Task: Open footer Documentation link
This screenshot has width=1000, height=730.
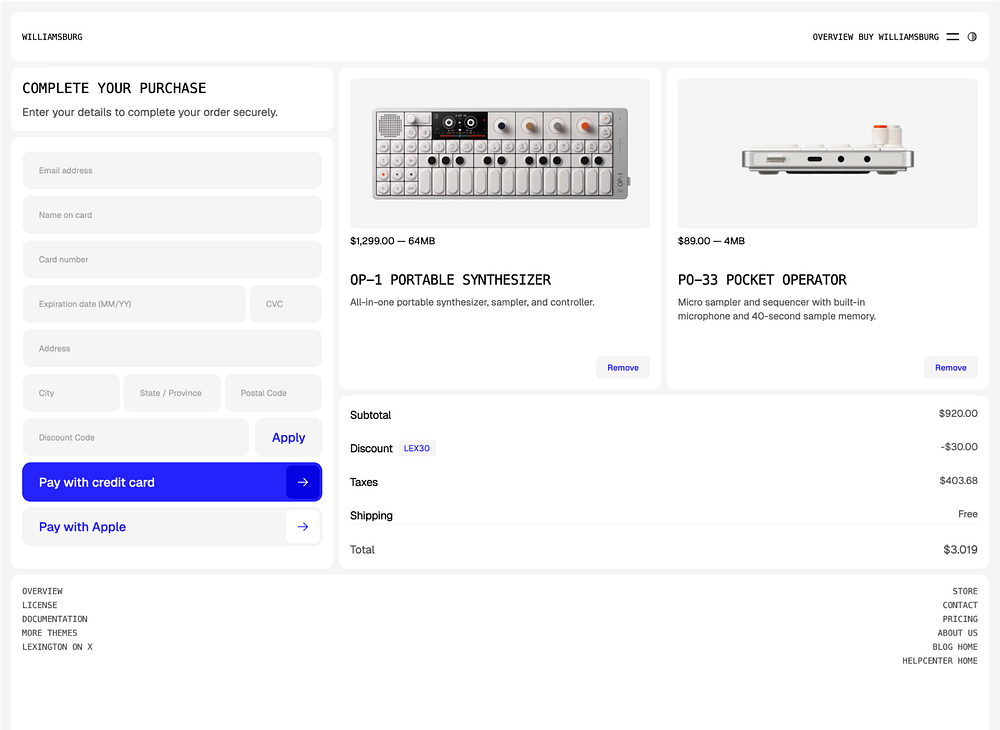Action: pyautogui.click(x=55, y=619)
